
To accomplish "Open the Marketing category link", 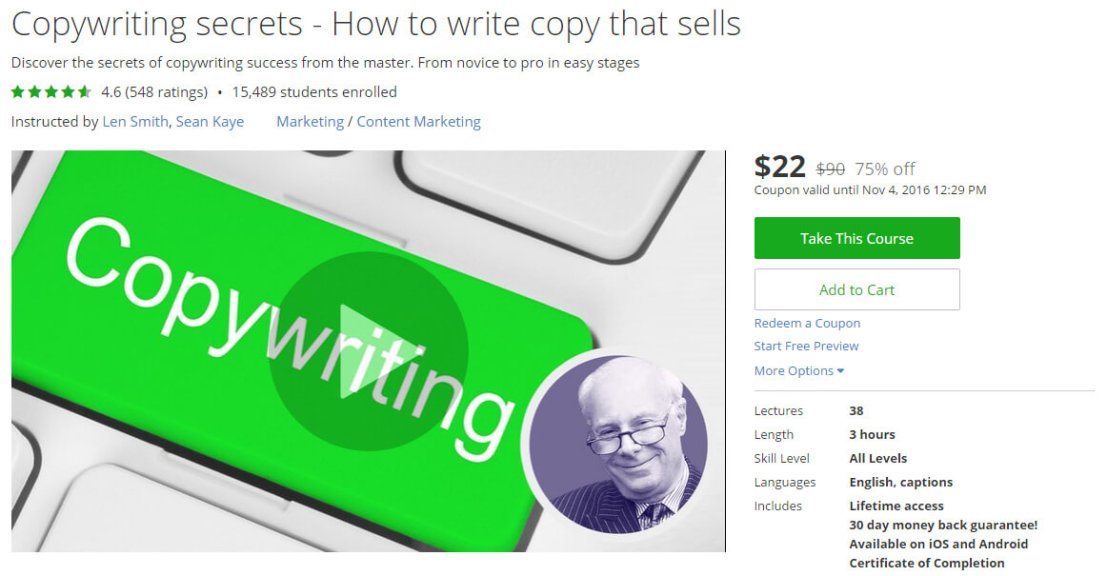I will (310, 121).
